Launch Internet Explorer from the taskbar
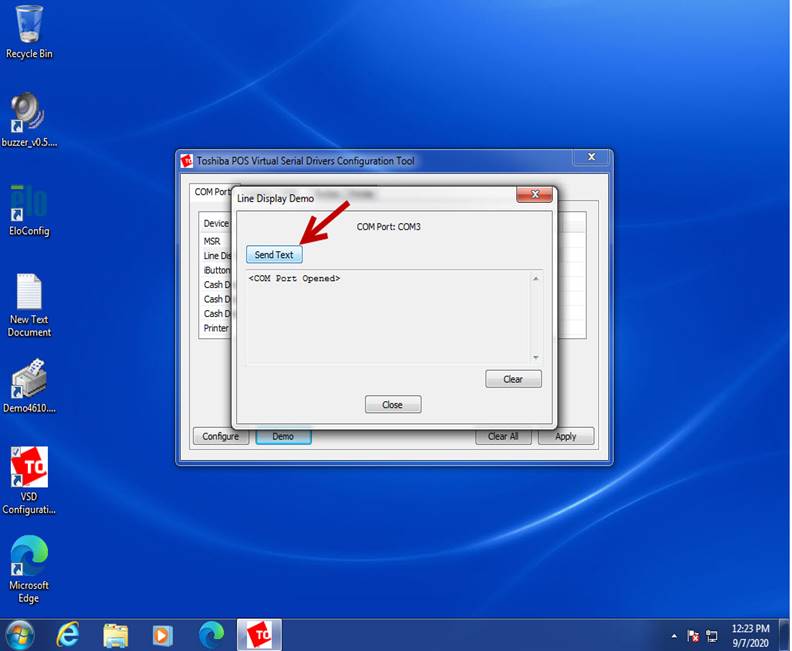The width and height of the screenshot is (792, 651). coord(68,634)
